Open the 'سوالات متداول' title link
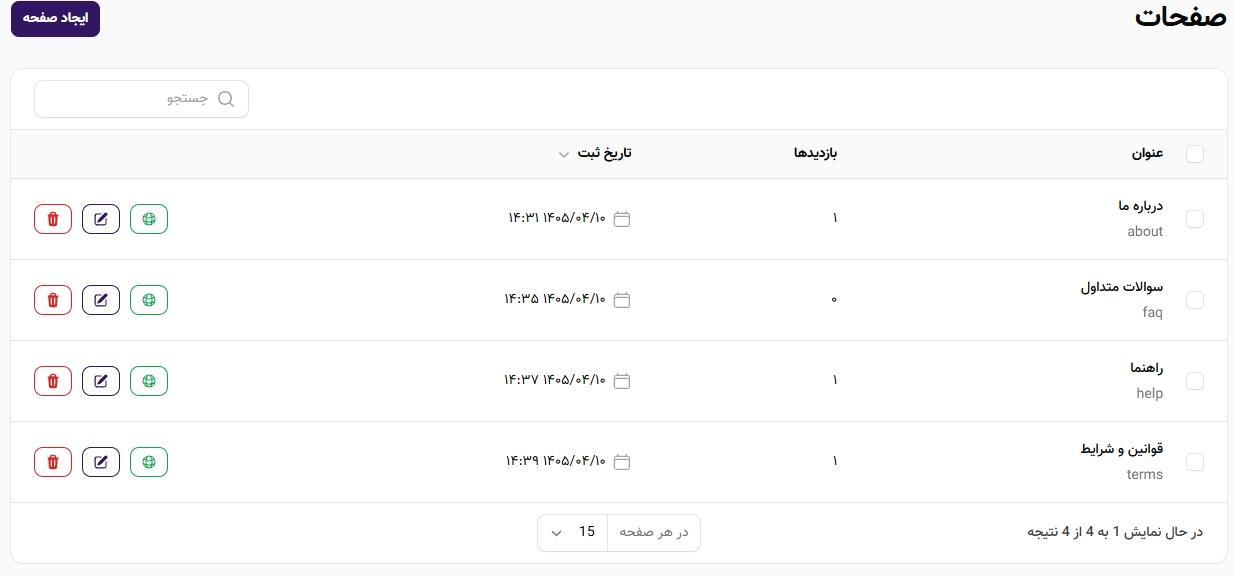 1121,287
